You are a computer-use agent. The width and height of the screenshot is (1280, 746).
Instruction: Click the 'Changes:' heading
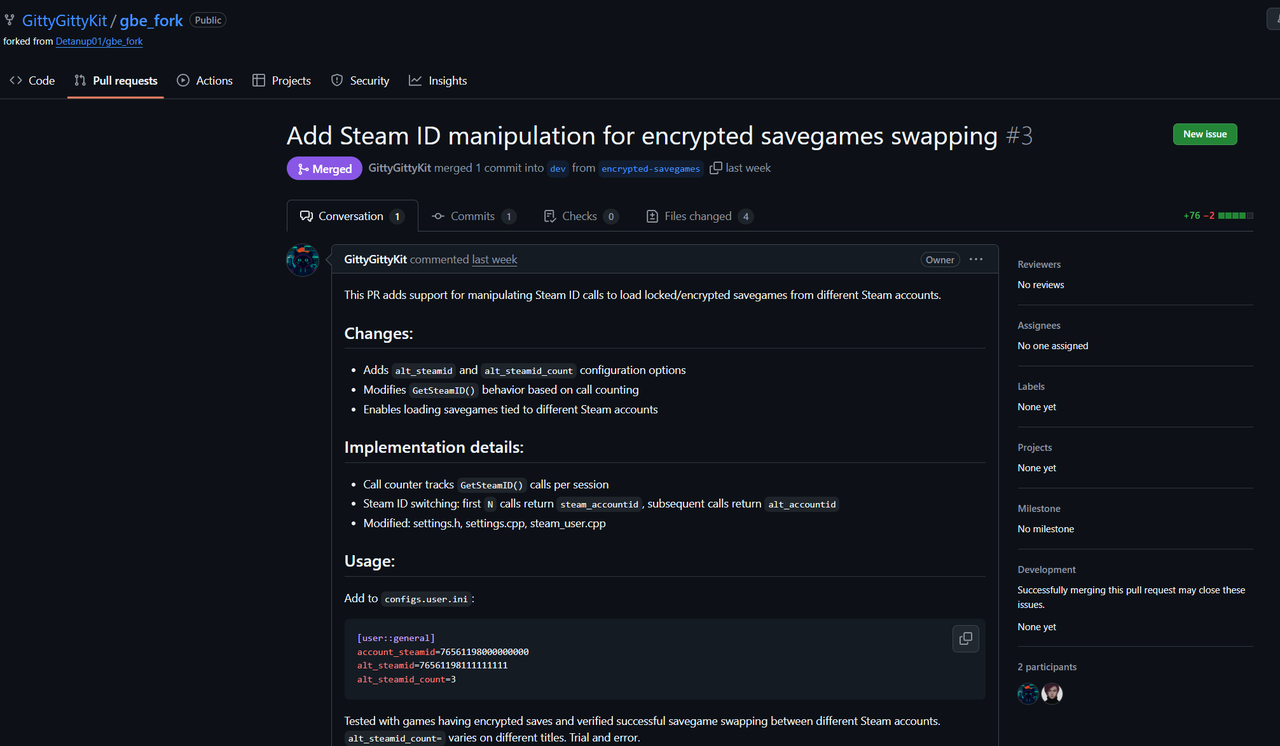click(379, 334)
